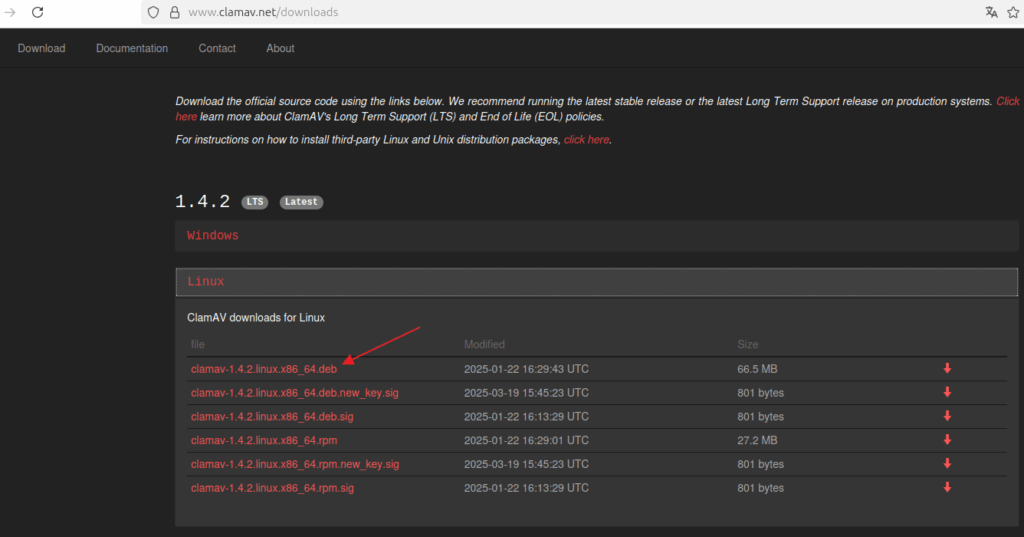Collapse the Linux downloads section
This screenshot has height=537, width=1024.
tap(206, 282)
